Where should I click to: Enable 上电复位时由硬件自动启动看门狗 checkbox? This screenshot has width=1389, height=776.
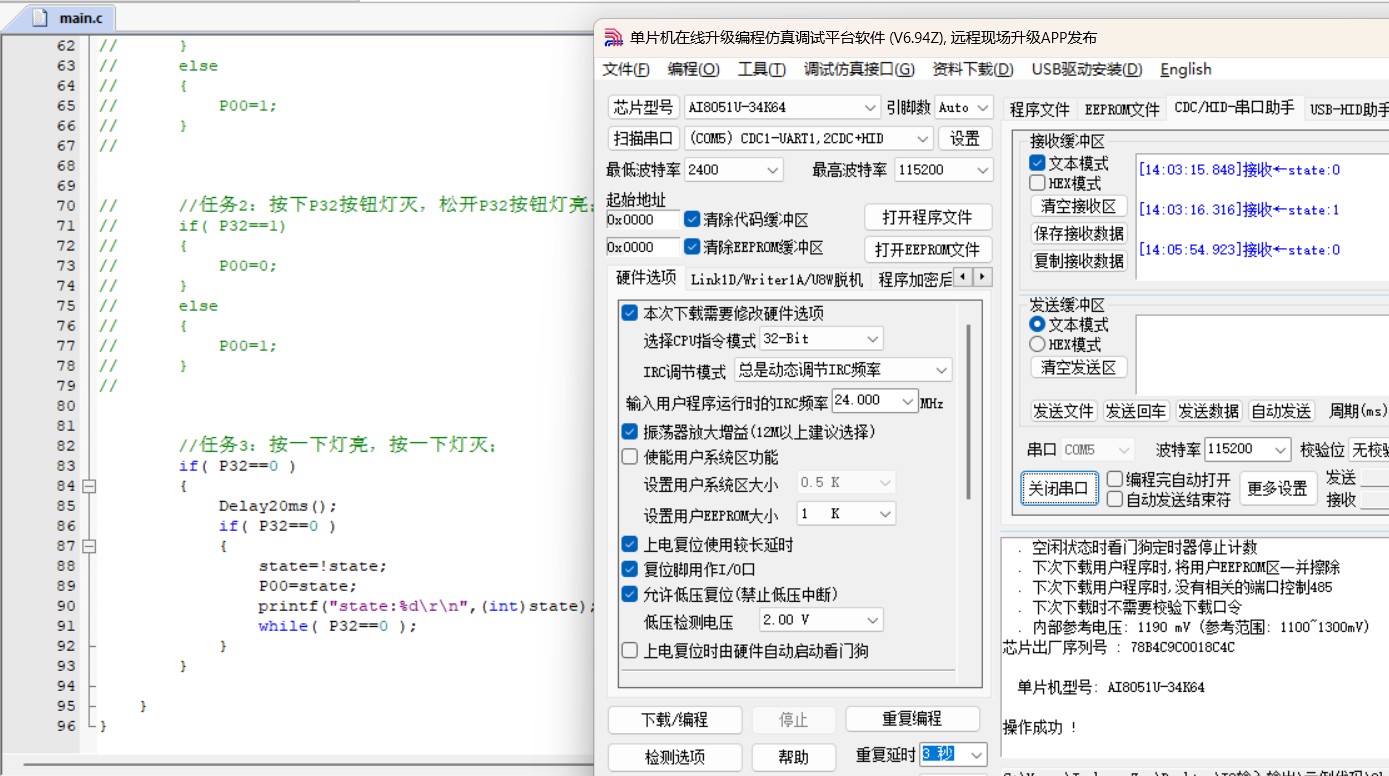click(x=629, y=651)
